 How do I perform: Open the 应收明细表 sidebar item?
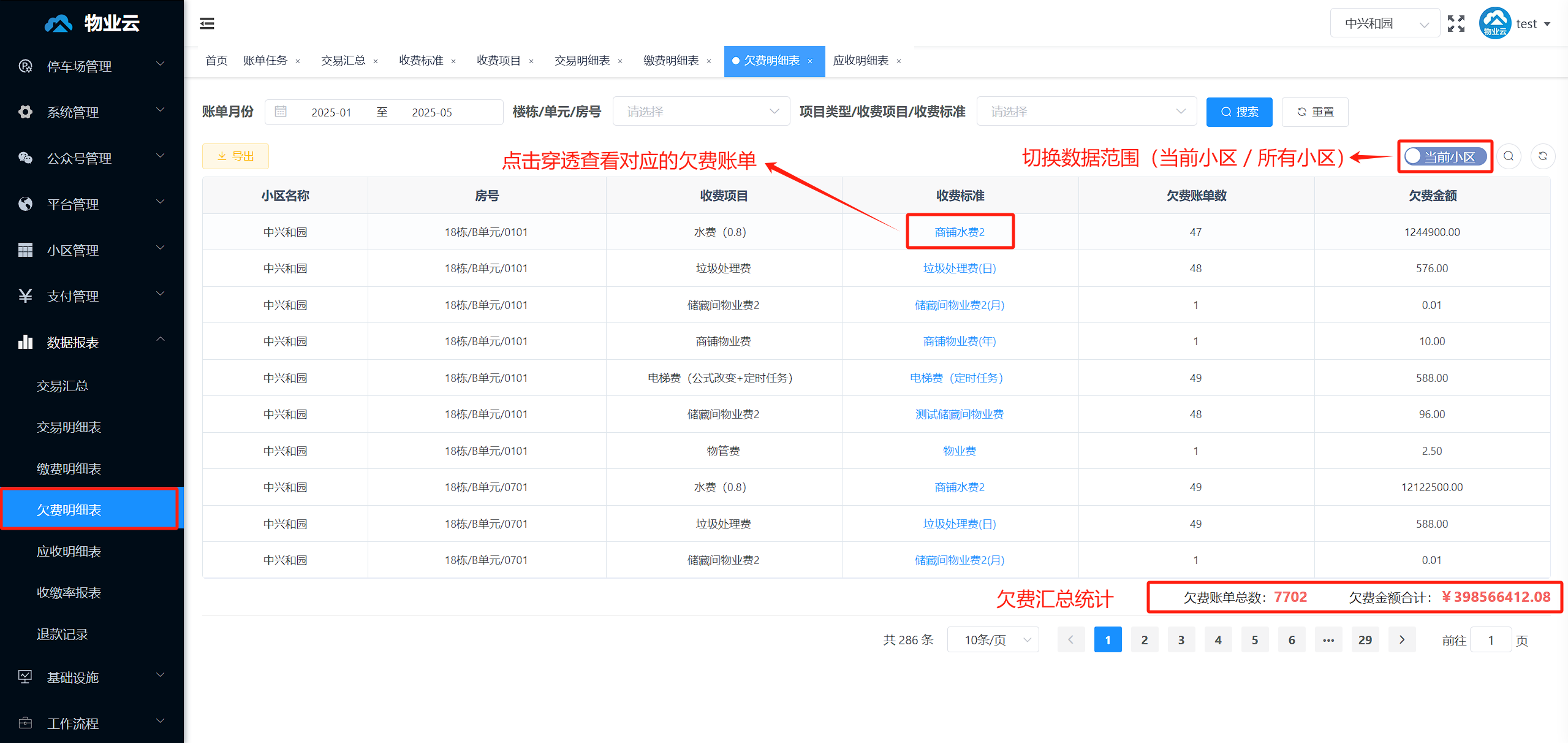point(92,551)
